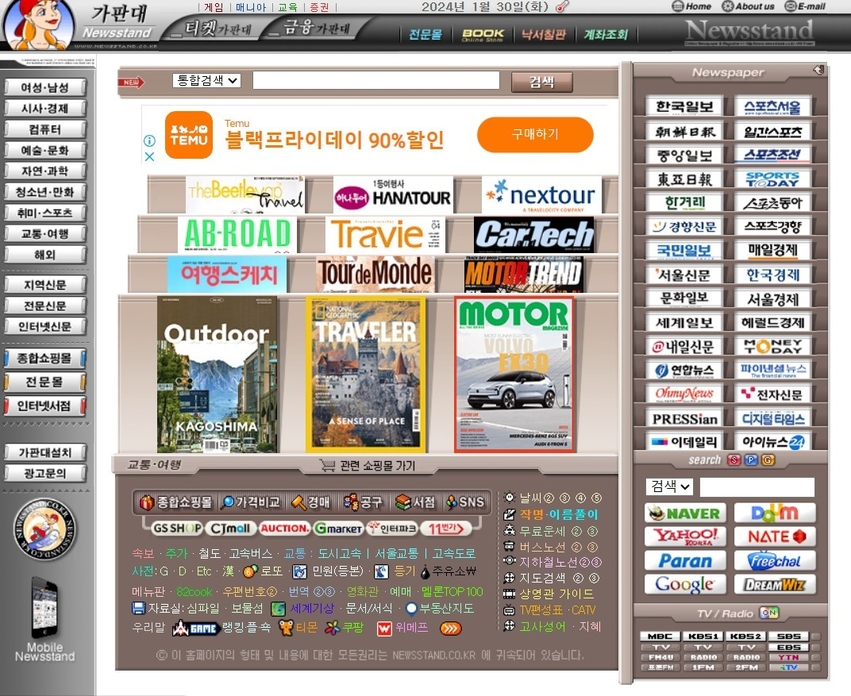Click the 위메프 W icon

384,628
